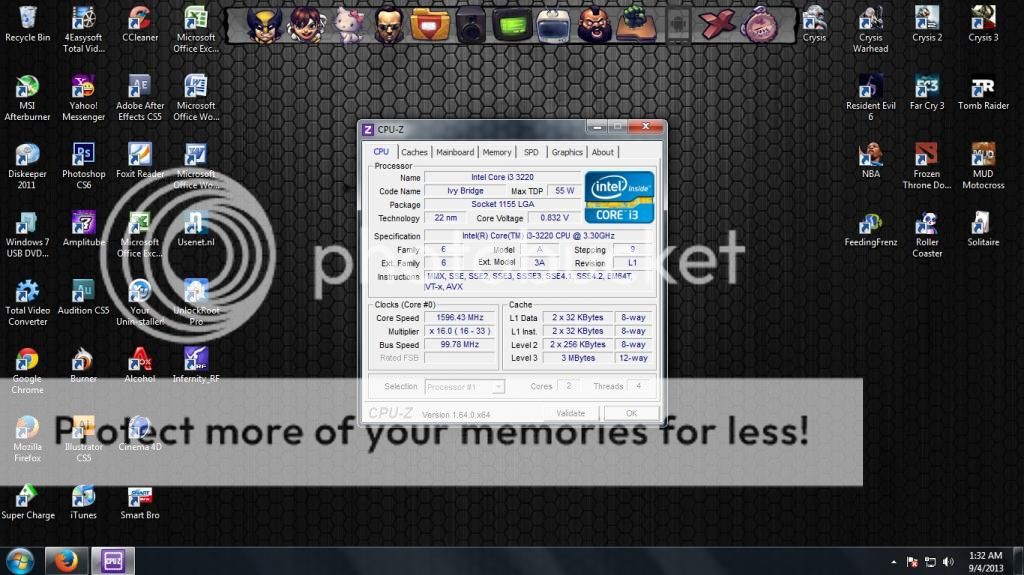Open Super Charge desktop icon
1024x575 pixels.
click(x=27, y=502)
